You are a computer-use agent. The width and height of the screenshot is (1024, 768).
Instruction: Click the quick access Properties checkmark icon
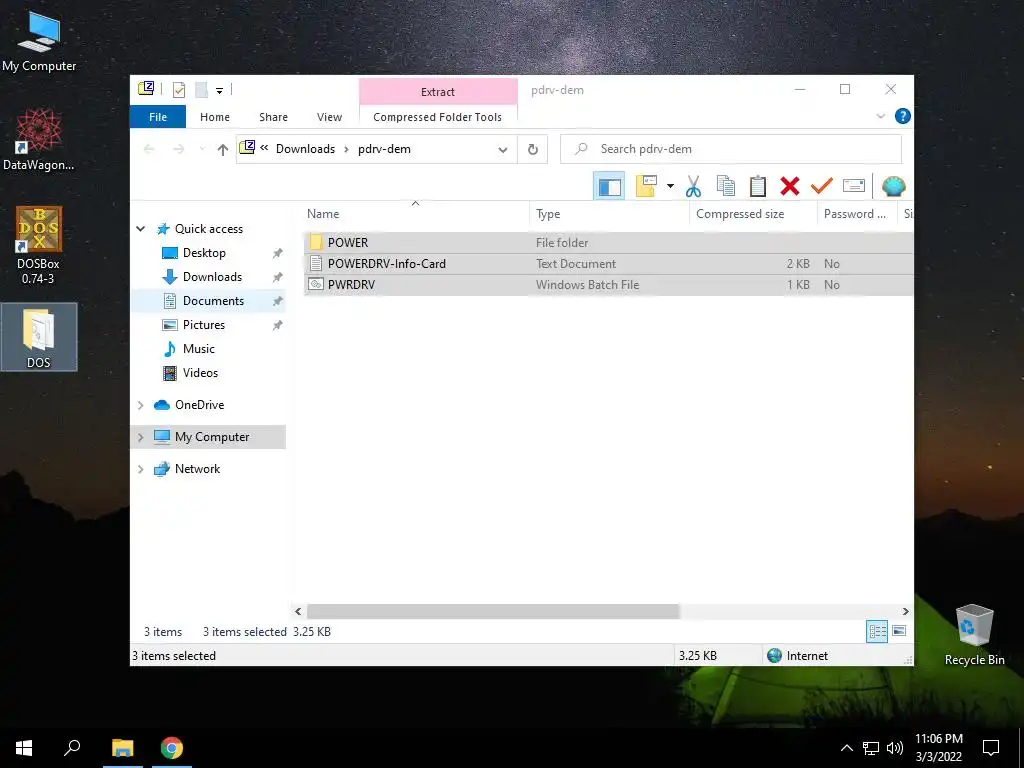pos(178,89)
